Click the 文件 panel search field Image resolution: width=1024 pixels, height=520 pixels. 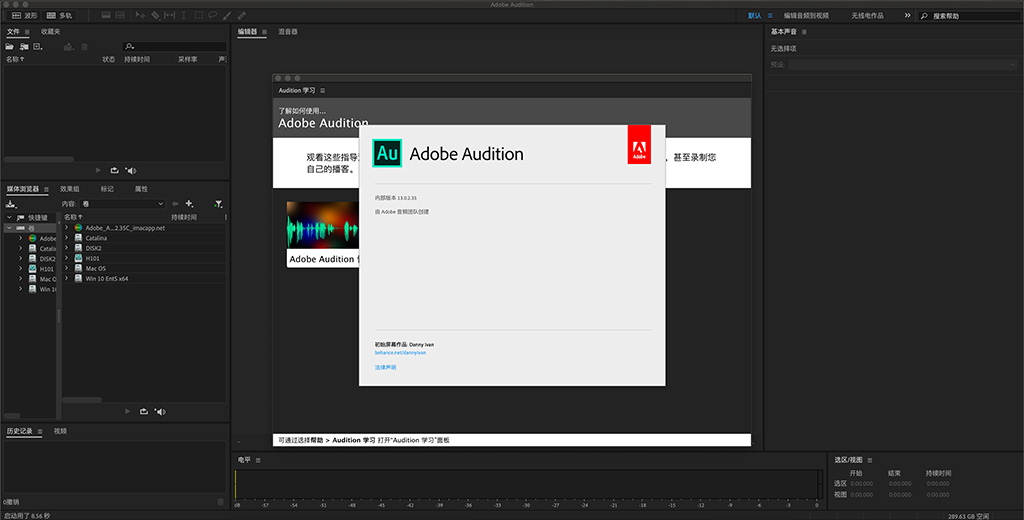pyautogui.click(x=174, y=46)
